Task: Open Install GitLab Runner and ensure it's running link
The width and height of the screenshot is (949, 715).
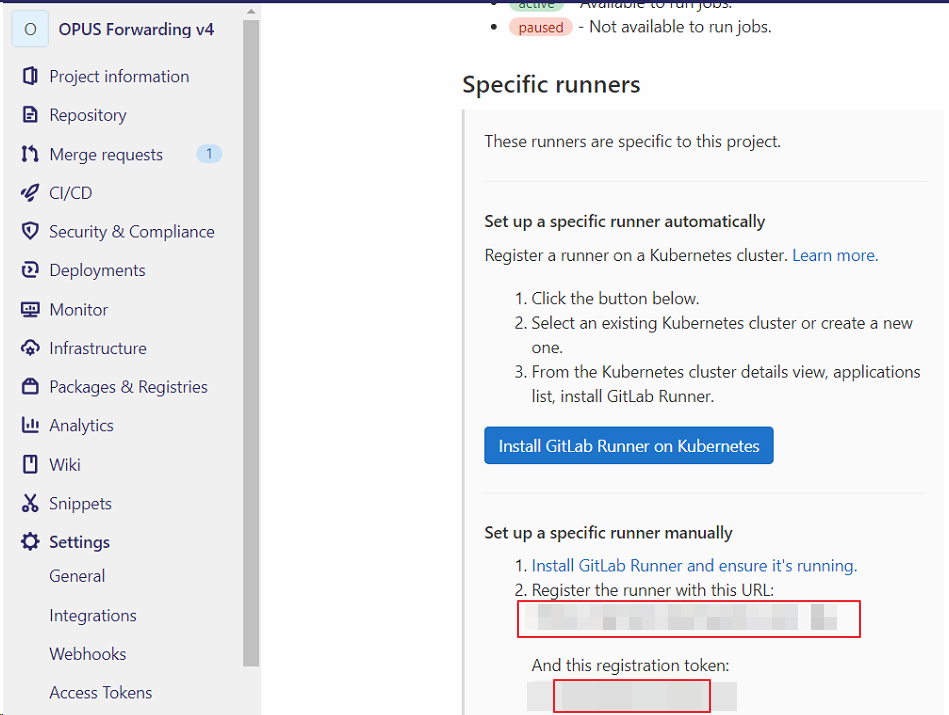Action: 694,565
